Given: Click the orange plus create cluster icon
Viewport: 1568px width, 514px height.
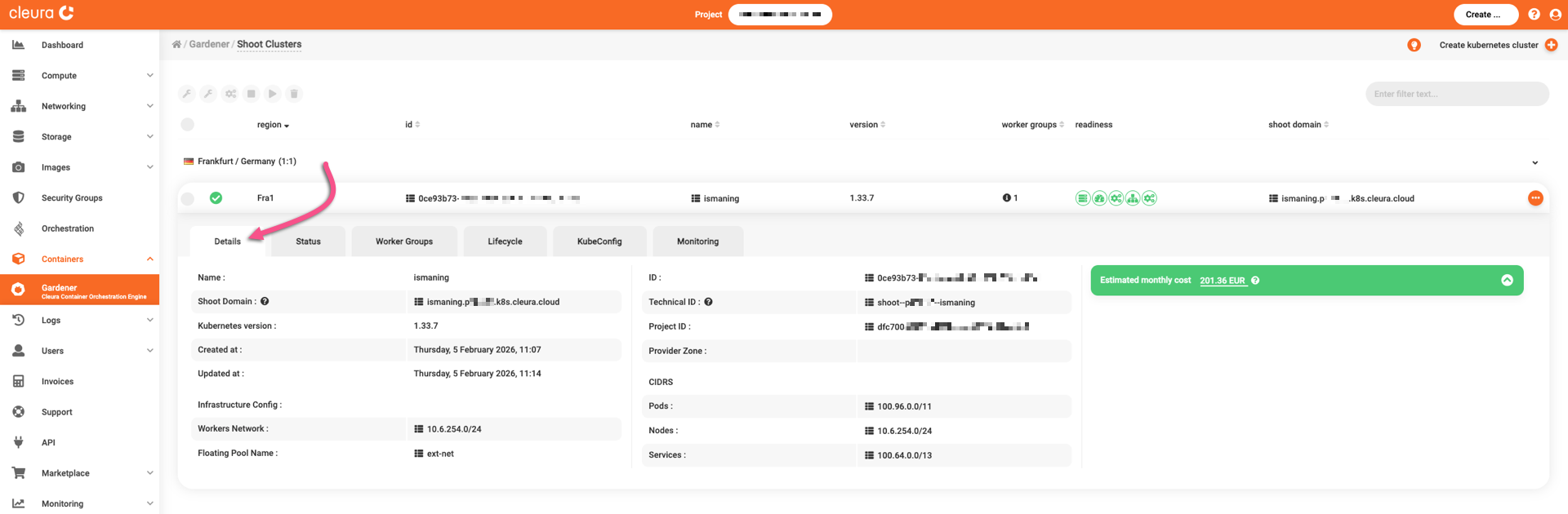Looking at the screenshot, I should [x=1551, y=45].
